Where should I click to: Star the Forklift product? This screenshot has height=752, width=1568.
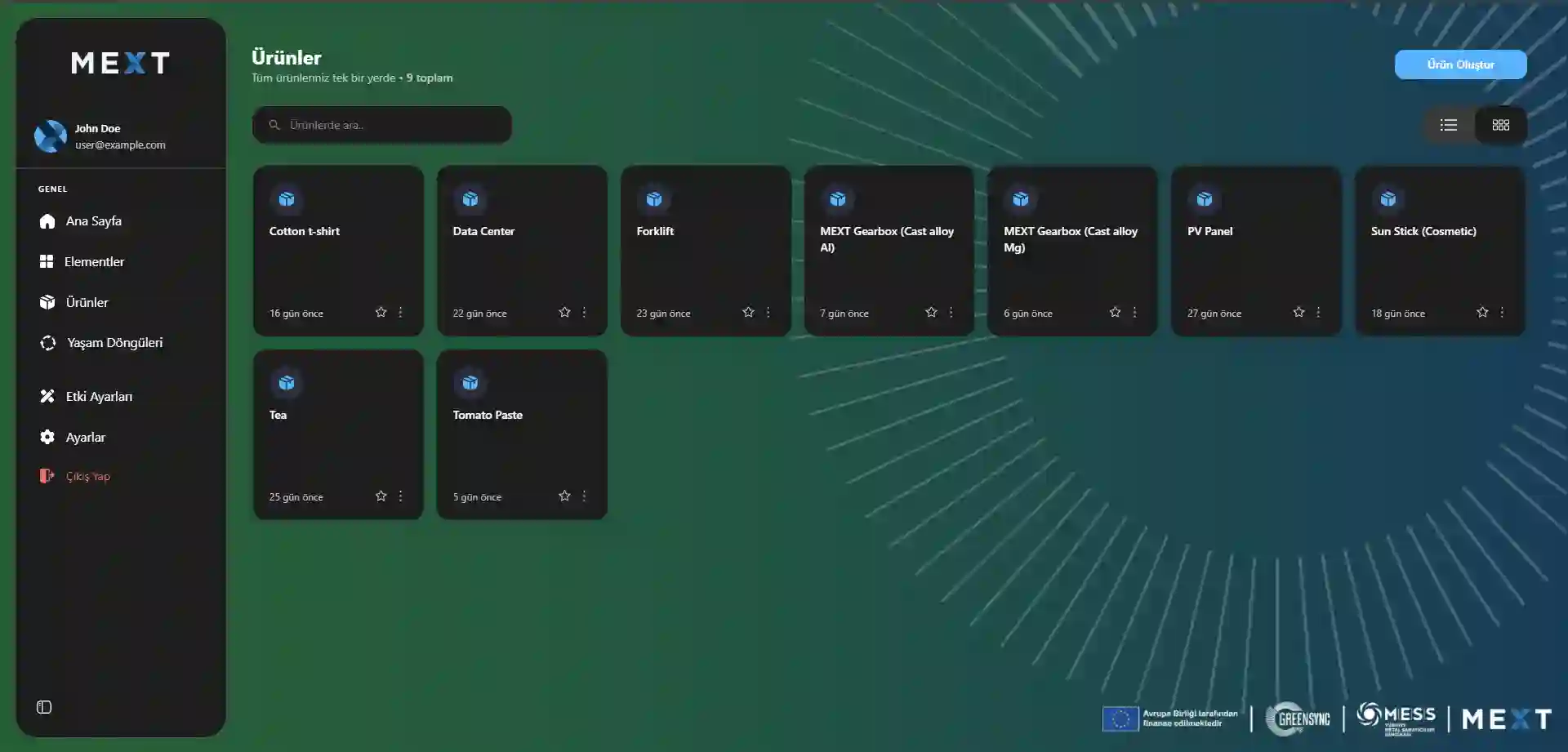coord(748,312)
